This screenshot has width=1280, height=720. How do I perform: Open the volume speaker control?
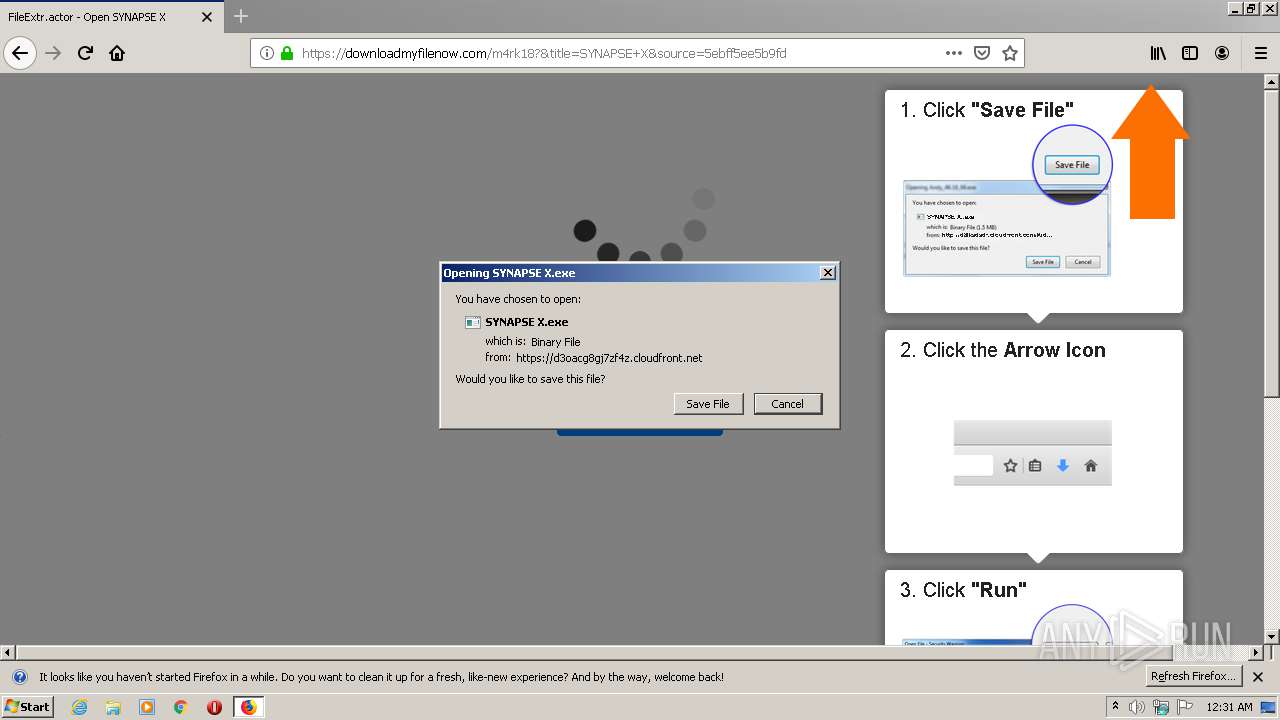click(1137, 707)
